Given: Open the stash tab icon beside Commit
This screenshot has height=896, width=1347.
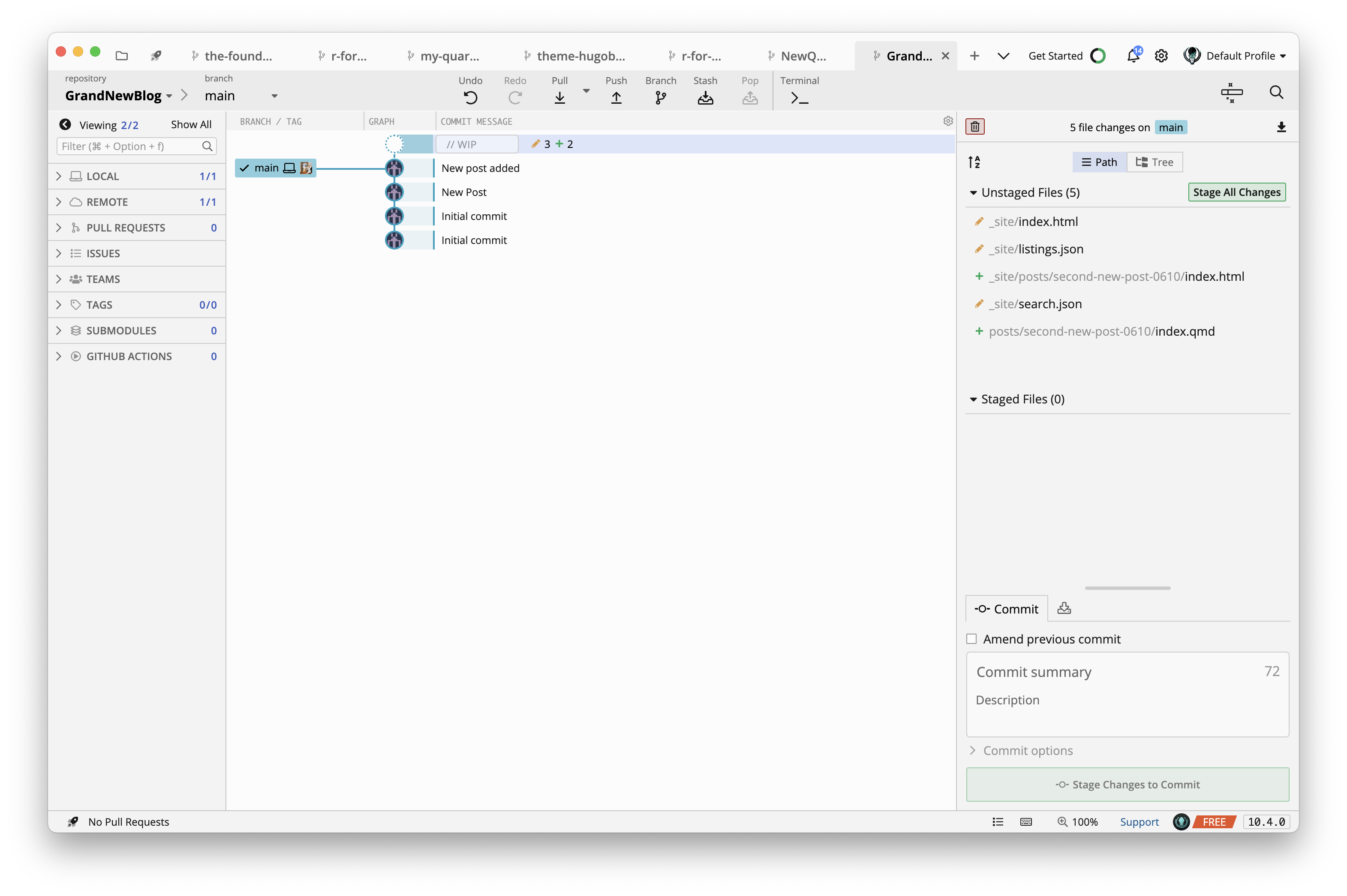Looking at the screenshot, I should (1064, 608).
